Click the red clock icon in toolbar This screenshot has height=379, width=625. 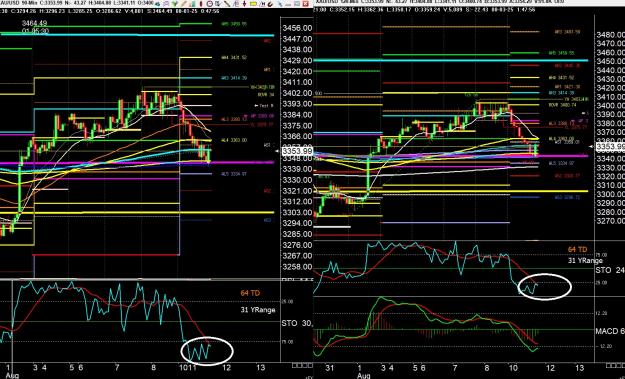point(210,4)
